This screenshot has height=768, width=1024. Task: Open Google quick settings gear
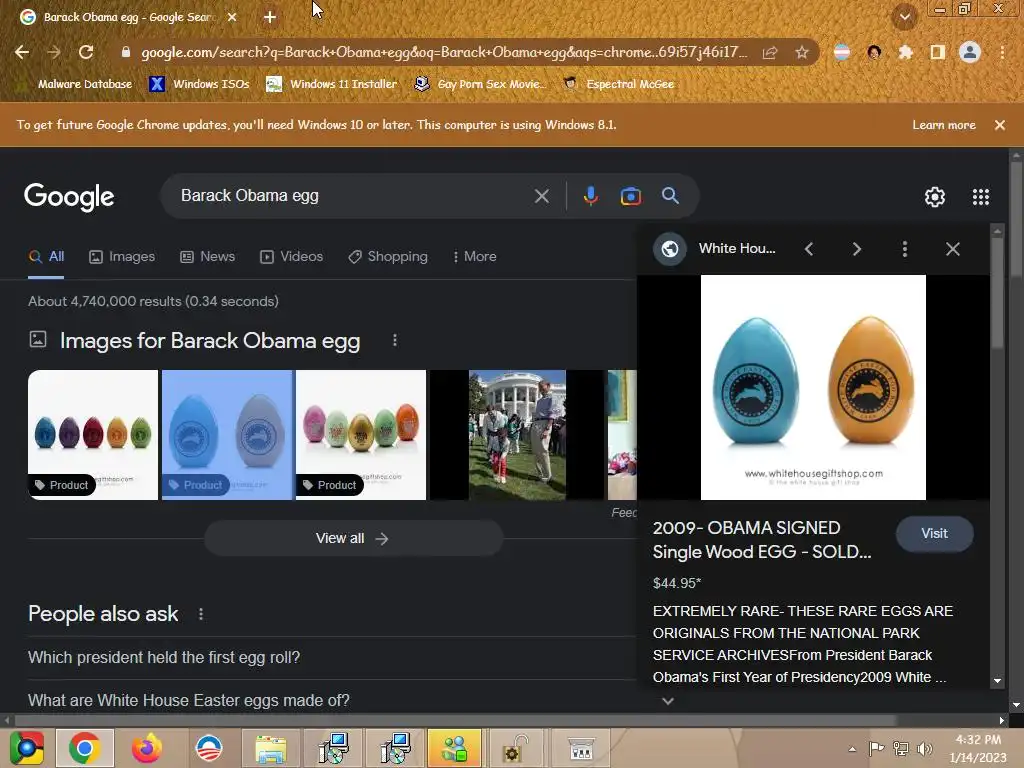click(x=935, y=197)
